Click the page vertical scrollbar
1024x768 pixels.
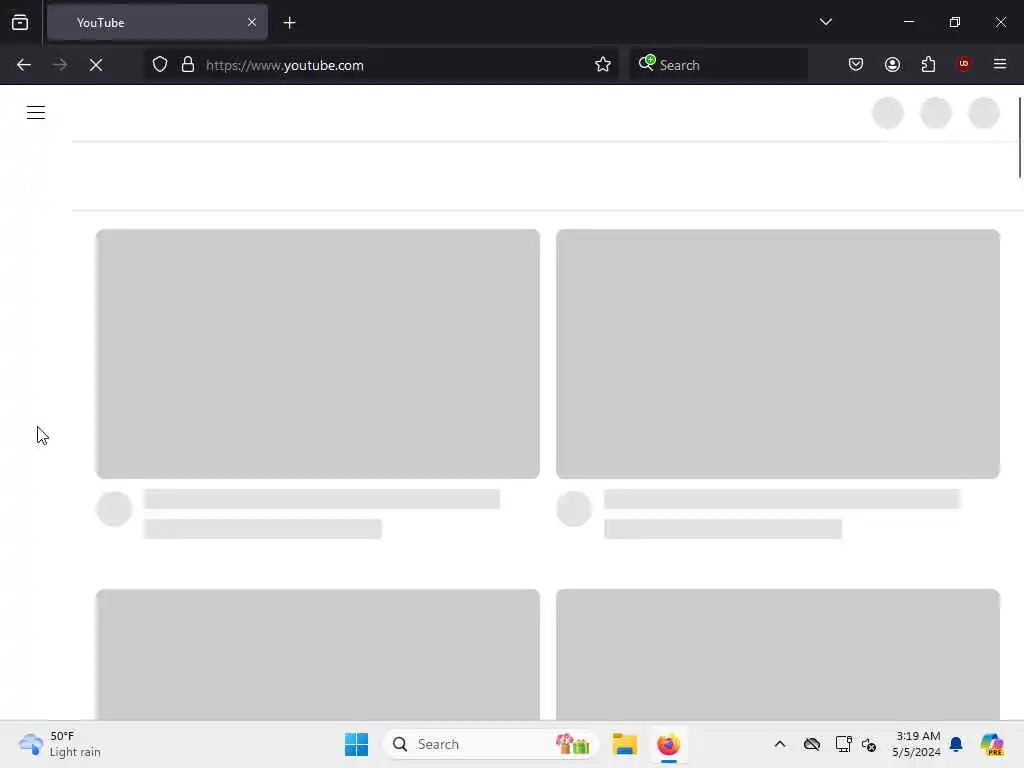[1019, 137]
